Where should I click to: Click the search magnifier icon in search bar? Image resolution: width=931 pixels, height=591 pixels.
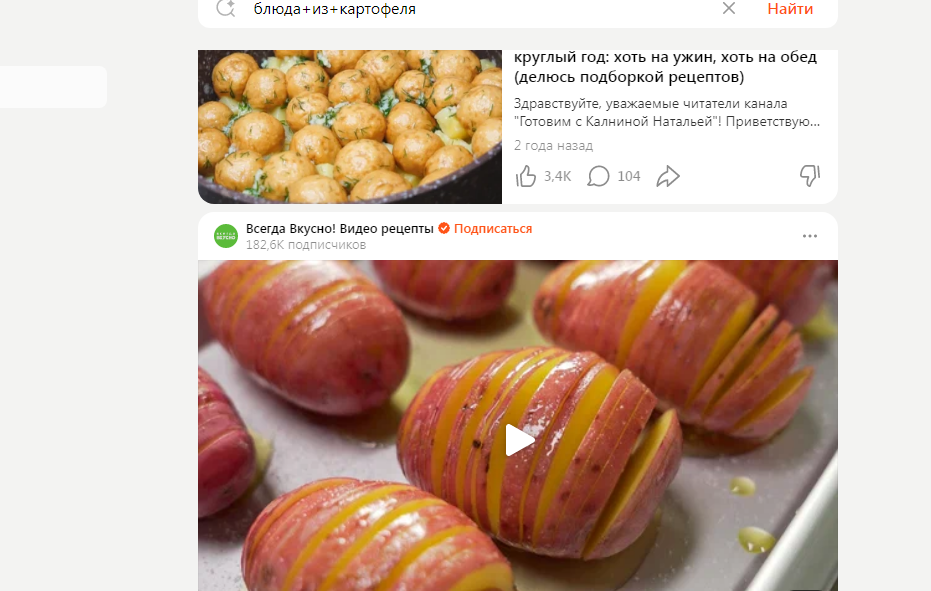click(x=226, y=8)
